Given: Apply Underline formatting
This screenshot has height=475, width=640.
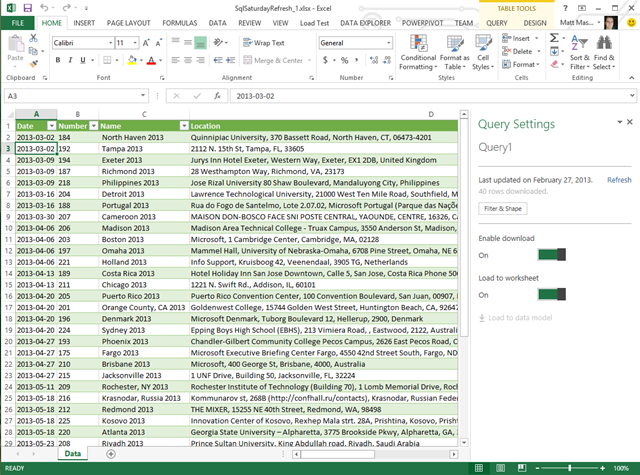Looking at the screenshot, I should (x=83, y=60).
